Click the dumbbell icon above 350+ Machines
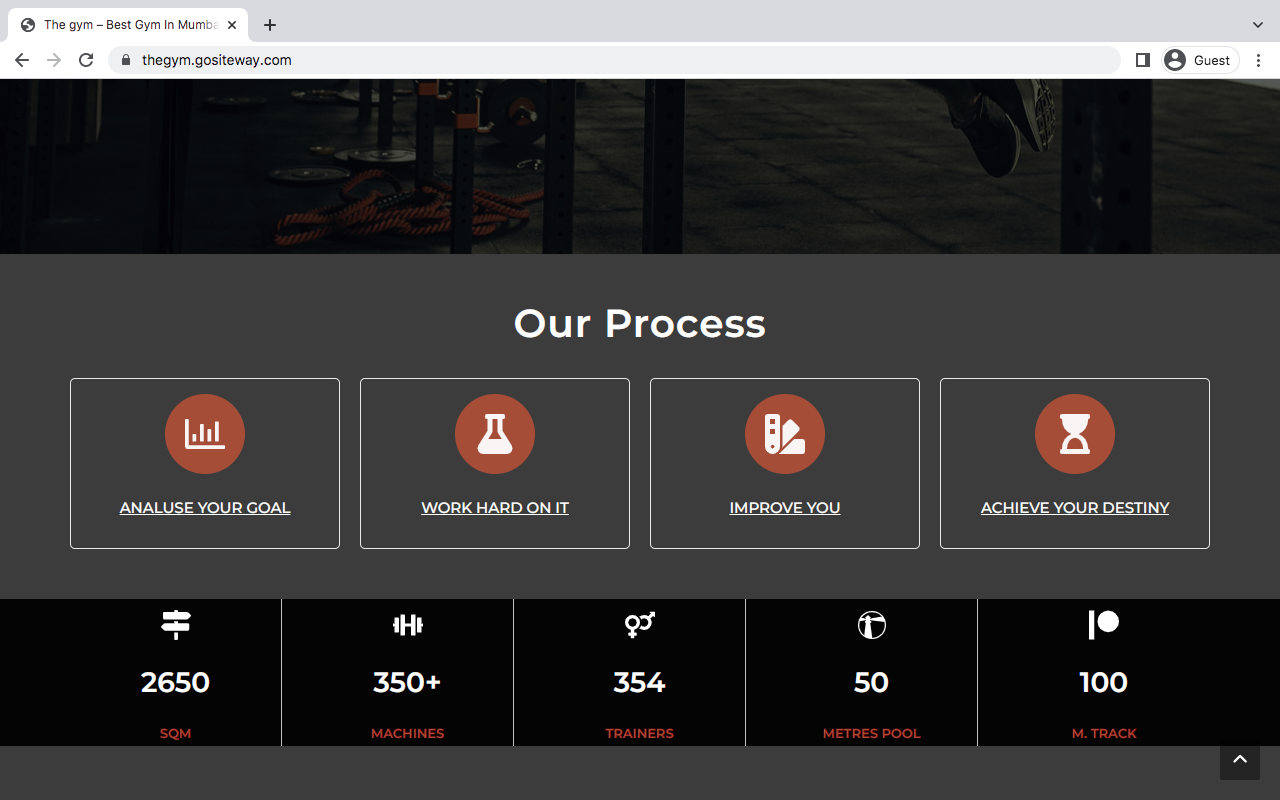This screenshot has height=800, width=1280. coord(408,625)
